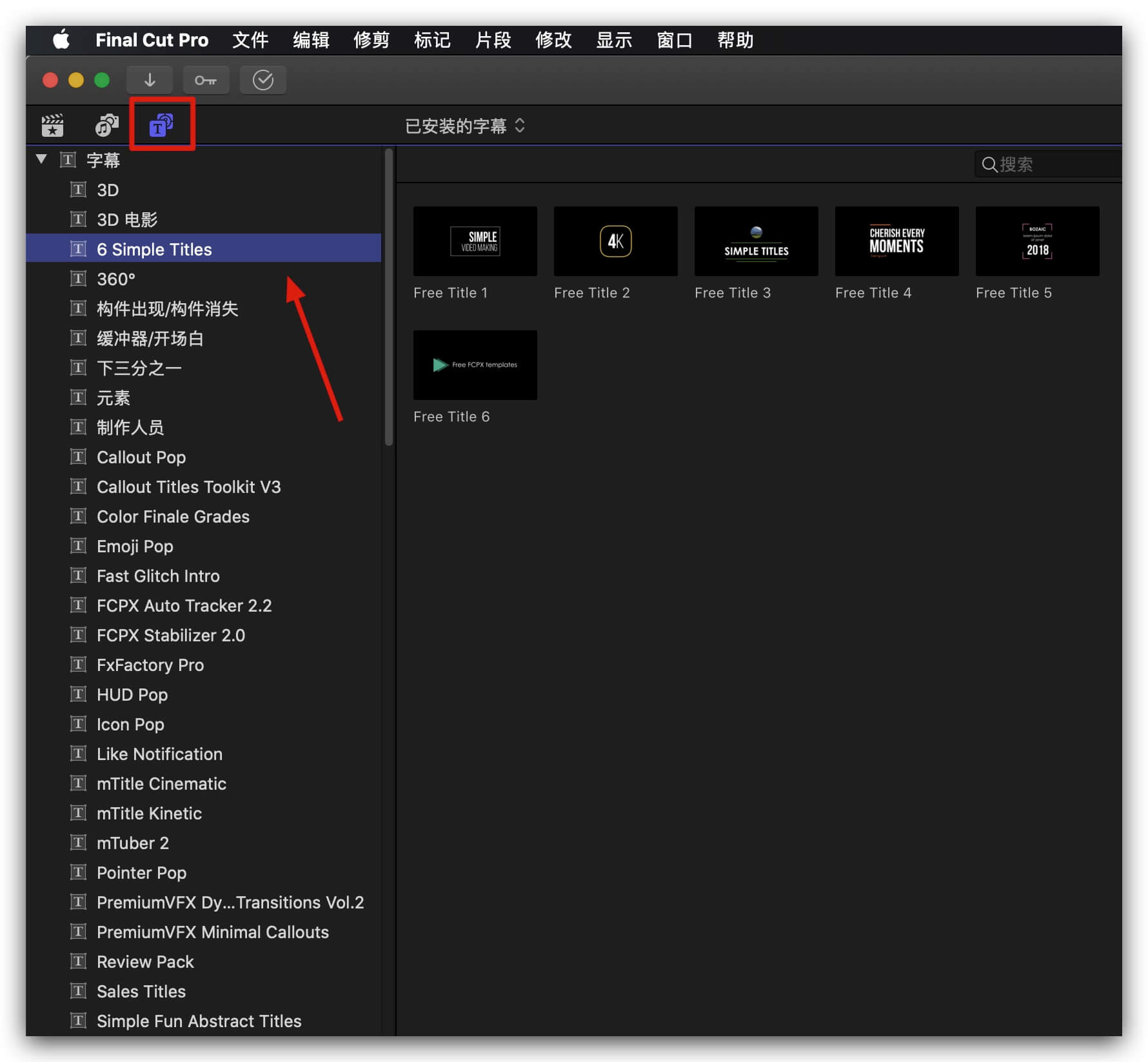Select the 构件出现/构件消失 category
The height and width of the screenshot is (1062, 1148).
pyautogui.click(x=204, y=308)
